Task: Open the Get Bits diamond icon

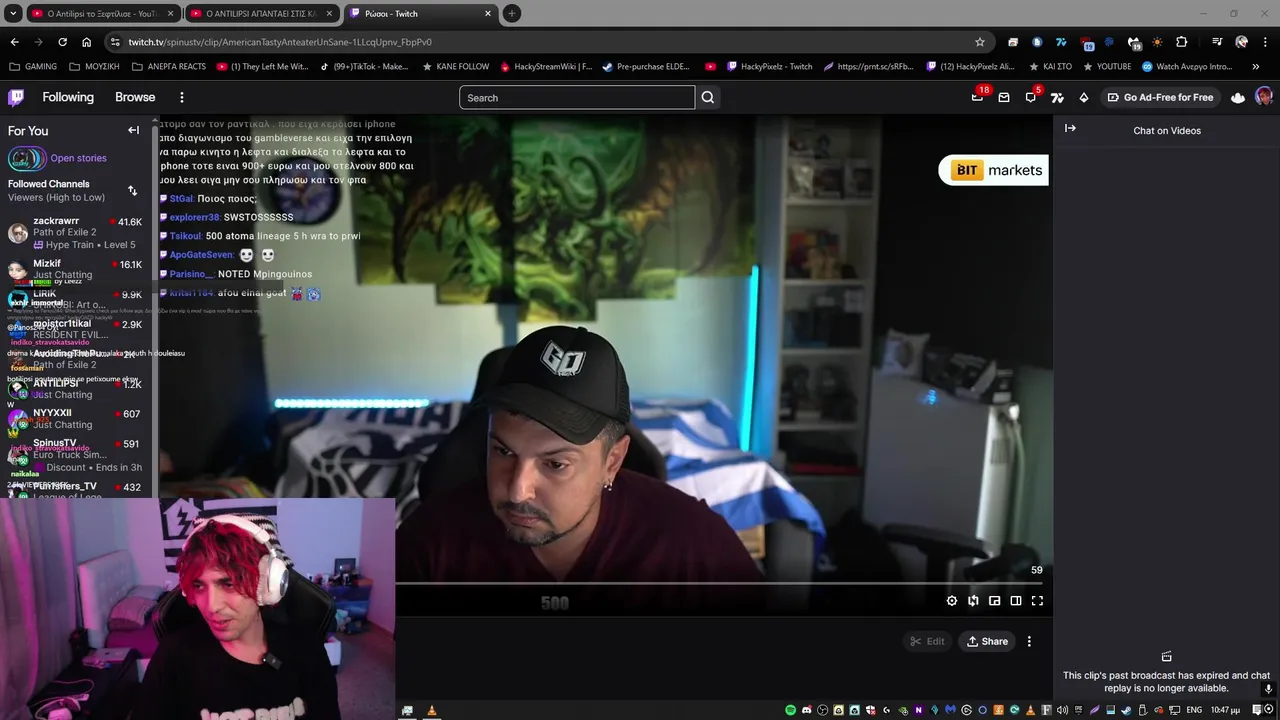Action: coord(1083,97)
